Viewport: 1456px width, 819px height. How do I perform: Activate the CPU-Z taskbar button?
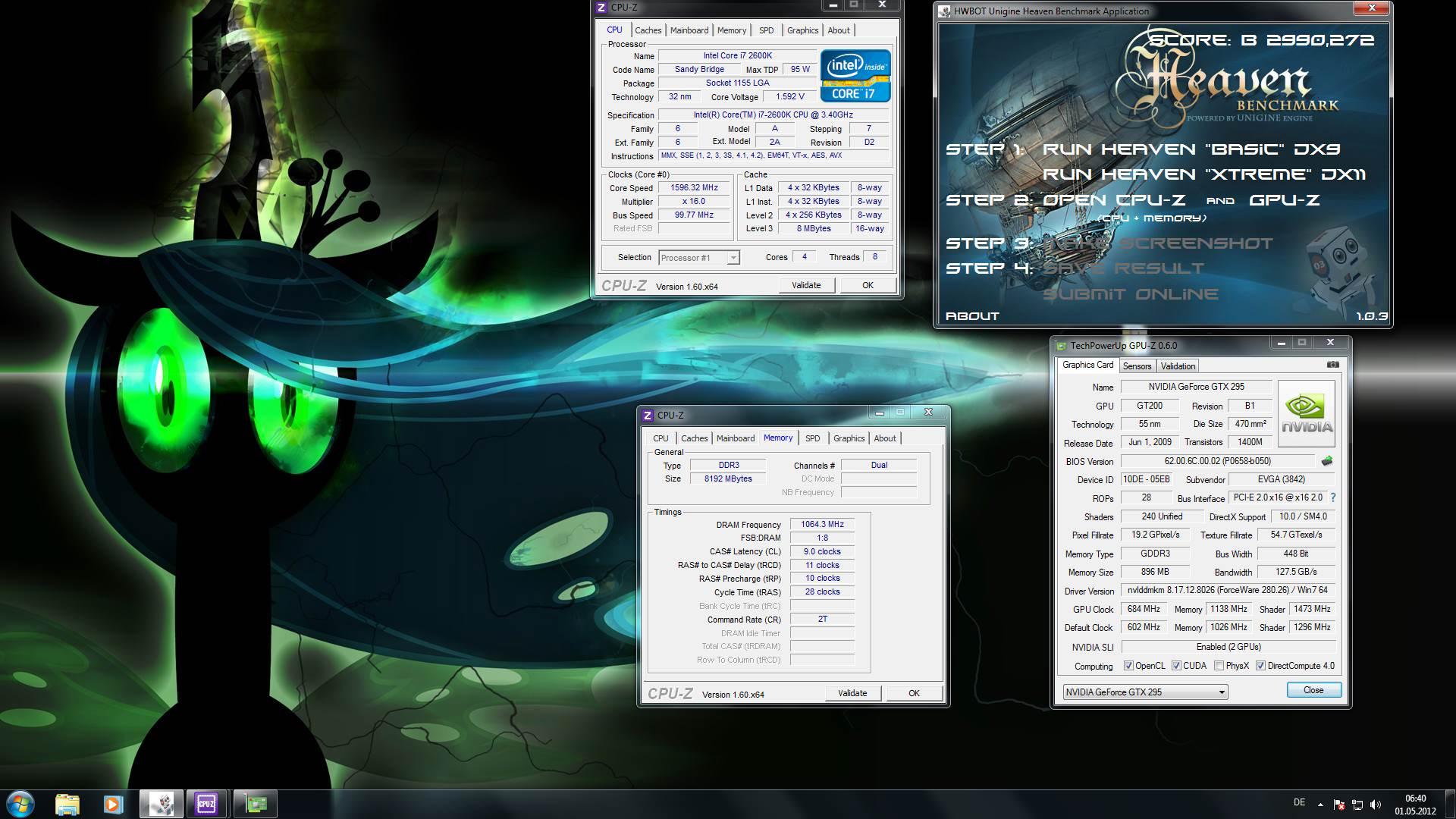click(206, 804)
